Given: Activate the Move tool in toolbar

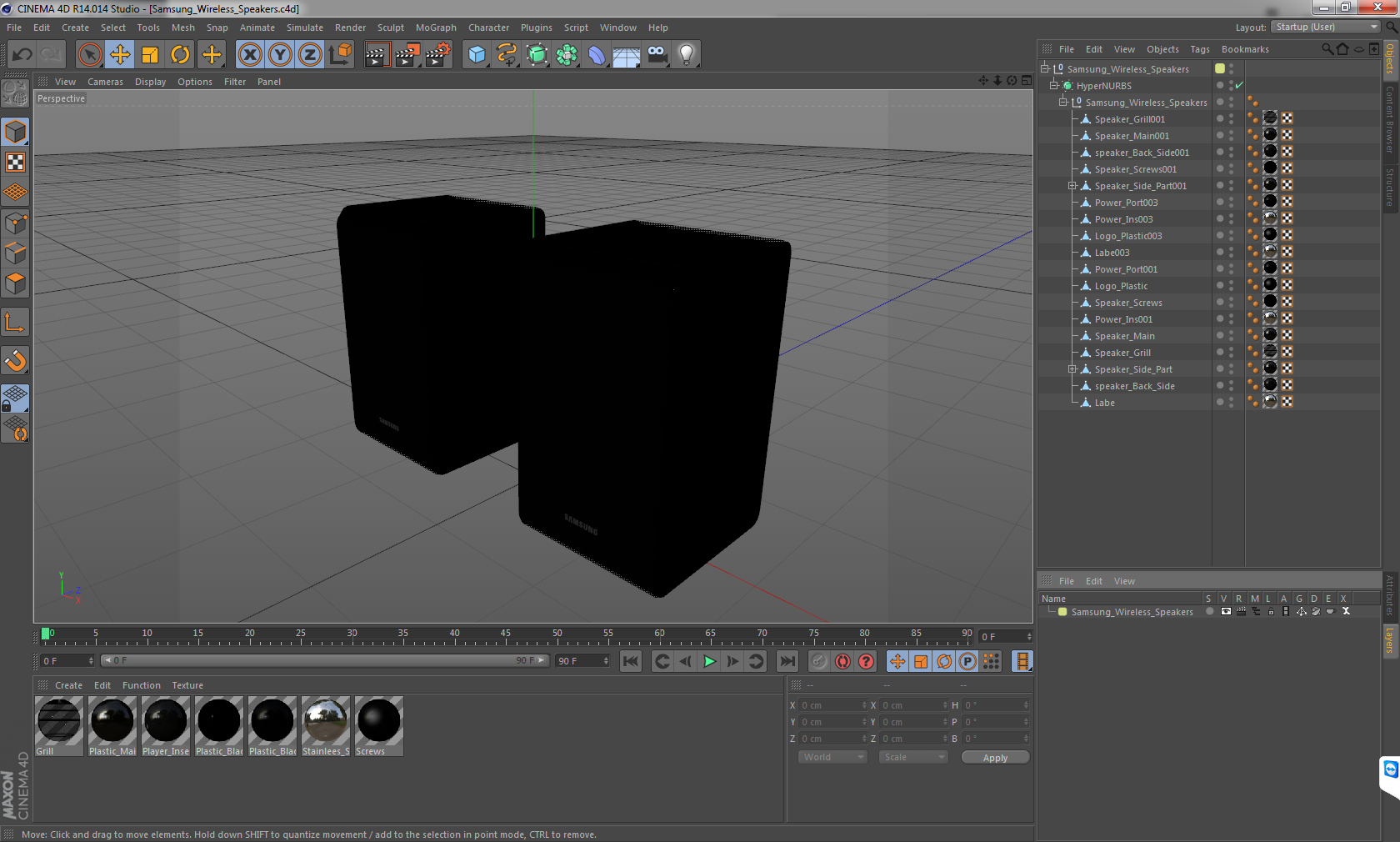Looking at the screenshot, I should pyautogui.click(x=120, y=55).
